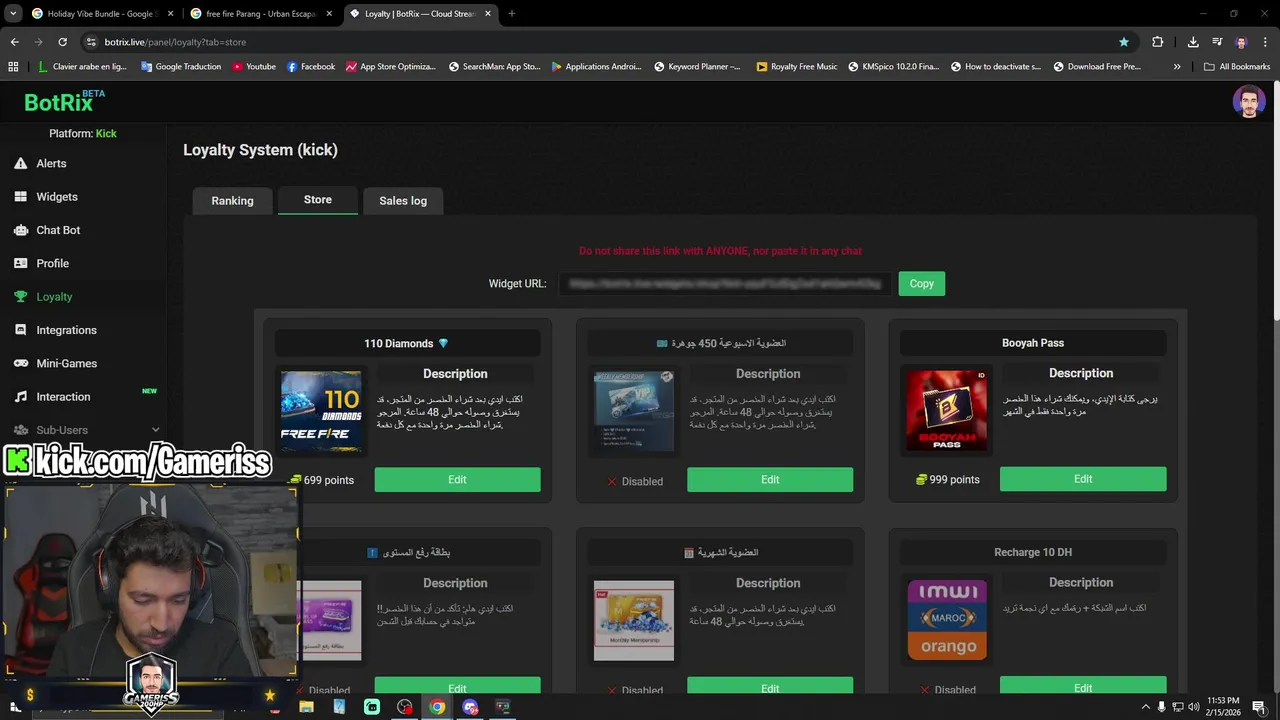Open Integrations from the sidebar
Screen dimensions: 1280x720
point(66,330)
